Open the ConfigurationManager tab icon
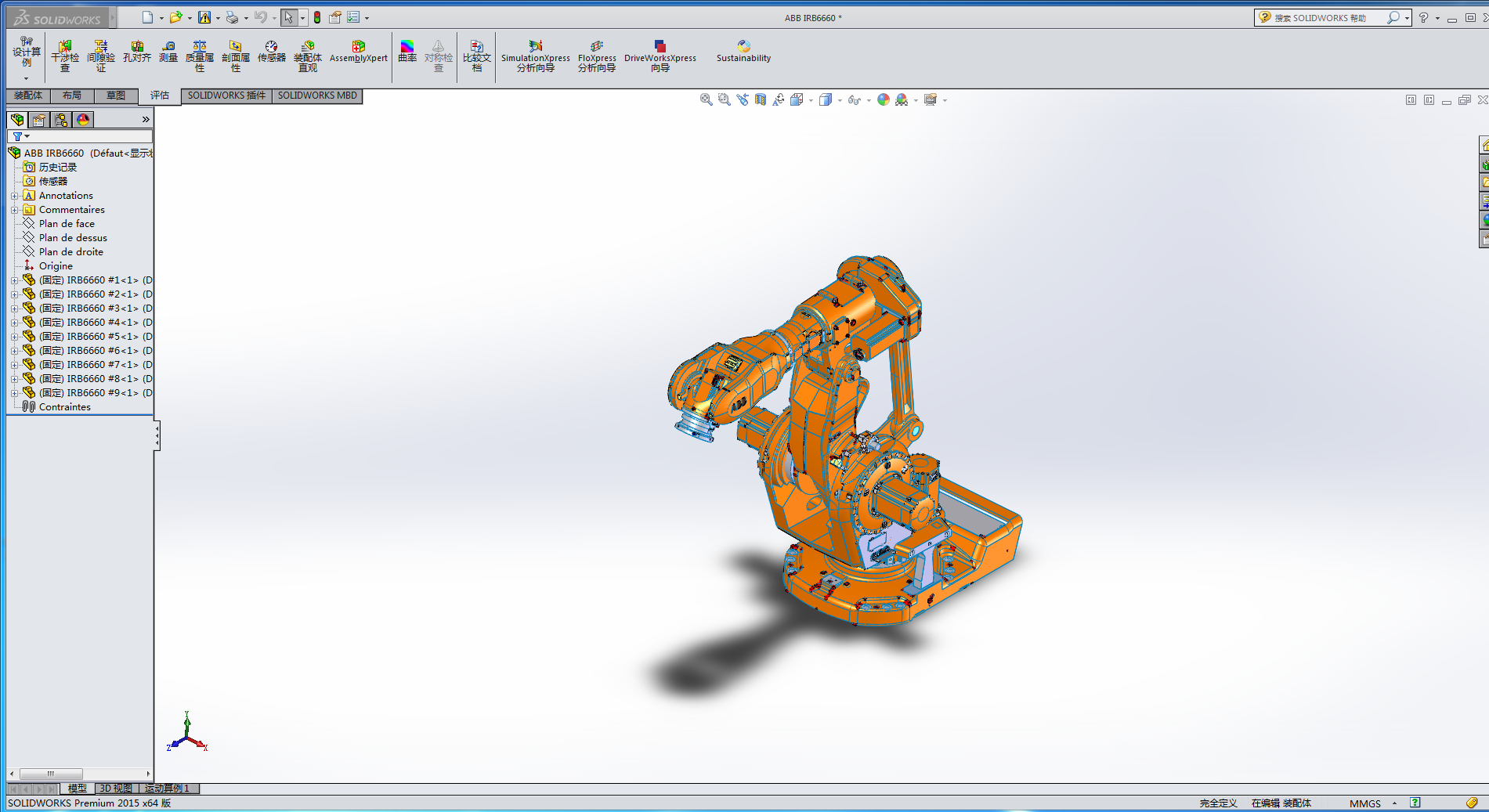Screen dimensions: 1489x812 pyautogui.click(x=61, y=120)
